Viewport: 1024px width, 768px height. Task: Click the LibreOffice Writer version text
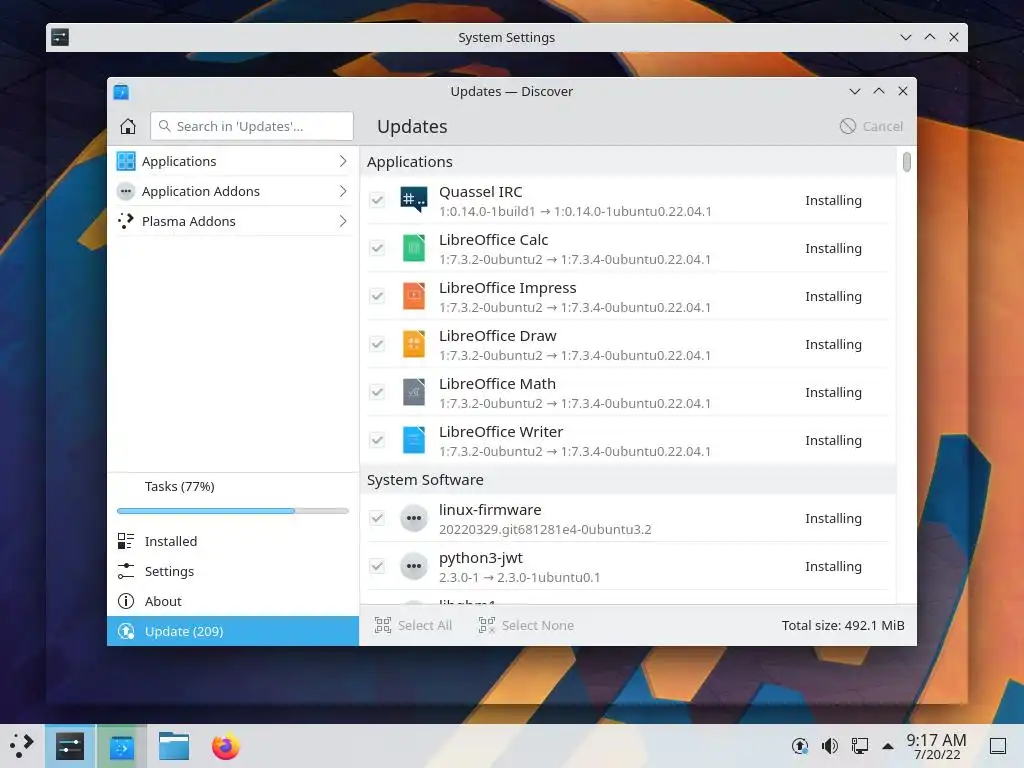[575, 451]
